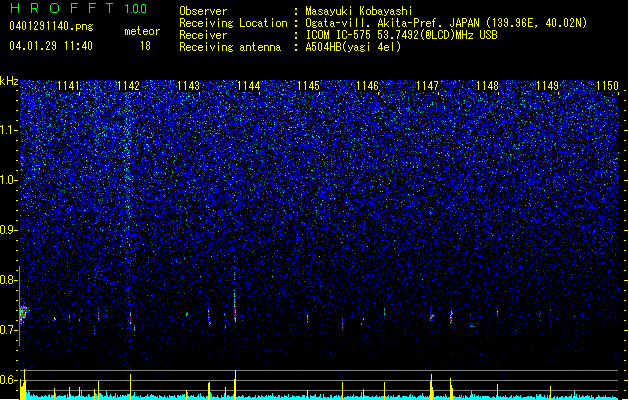Click the Receiver field label

click(203, 35)
